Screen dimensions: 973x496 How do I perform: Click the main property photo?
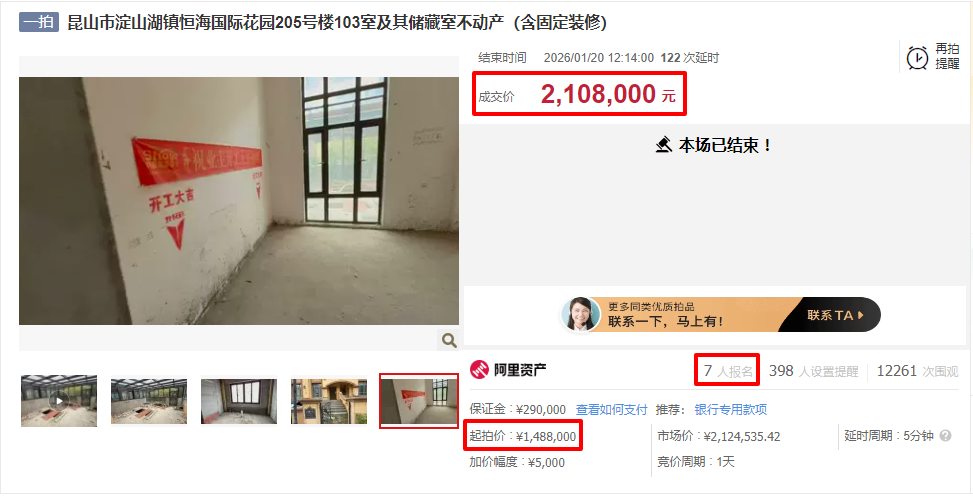(x=239, y=201)
